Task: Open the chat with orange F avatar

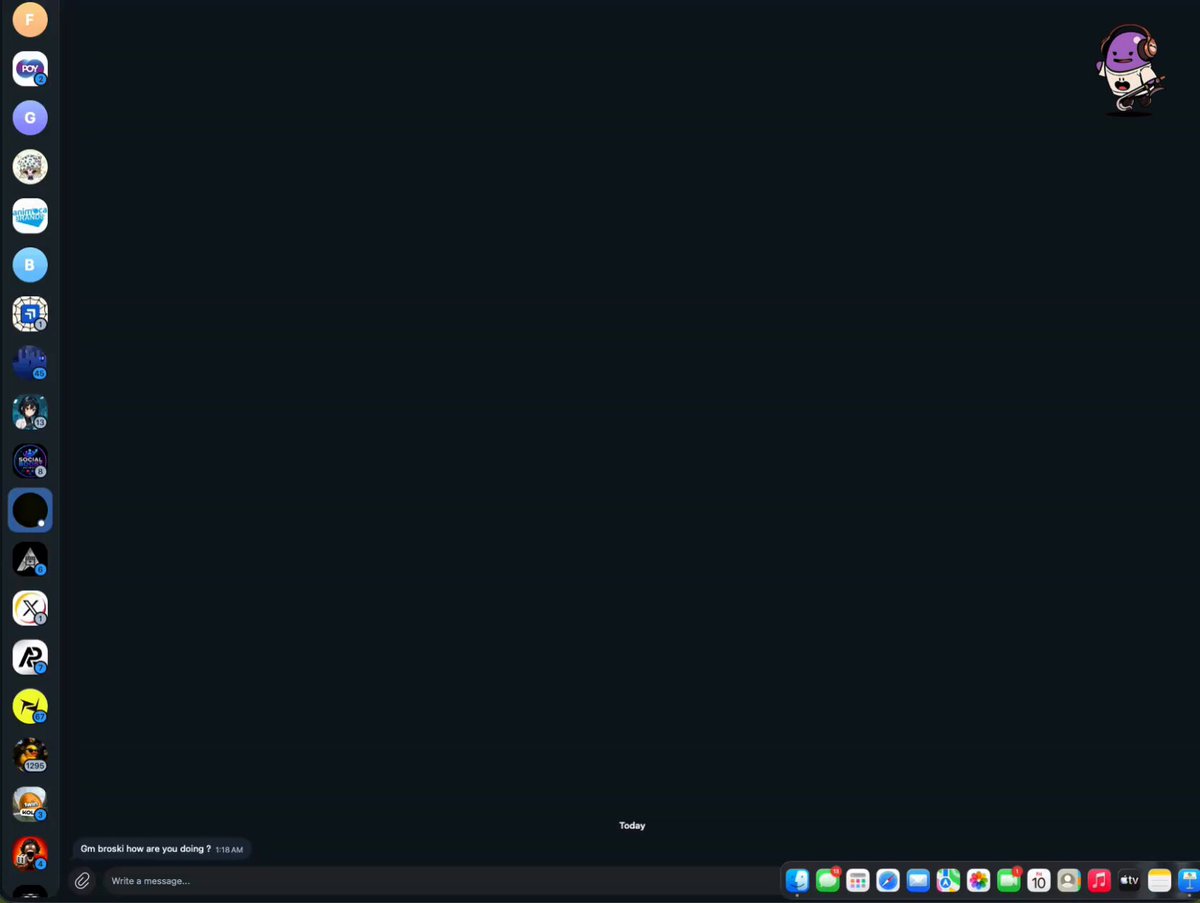Action: pos(30,19)
